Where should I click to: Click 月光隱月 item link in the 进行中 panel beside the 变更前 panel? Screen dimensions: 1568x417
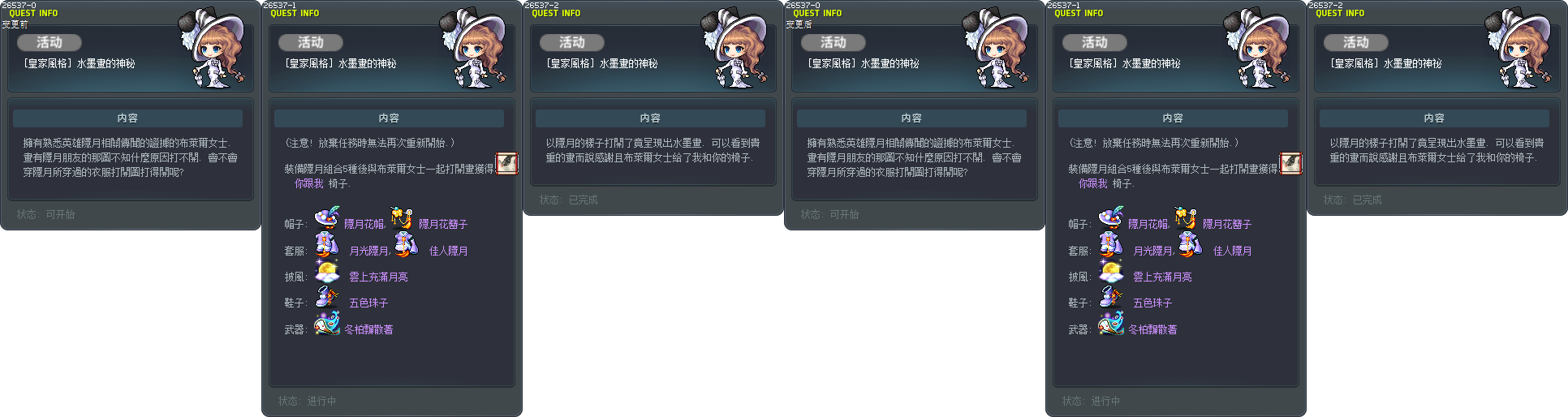coord(368,251)
